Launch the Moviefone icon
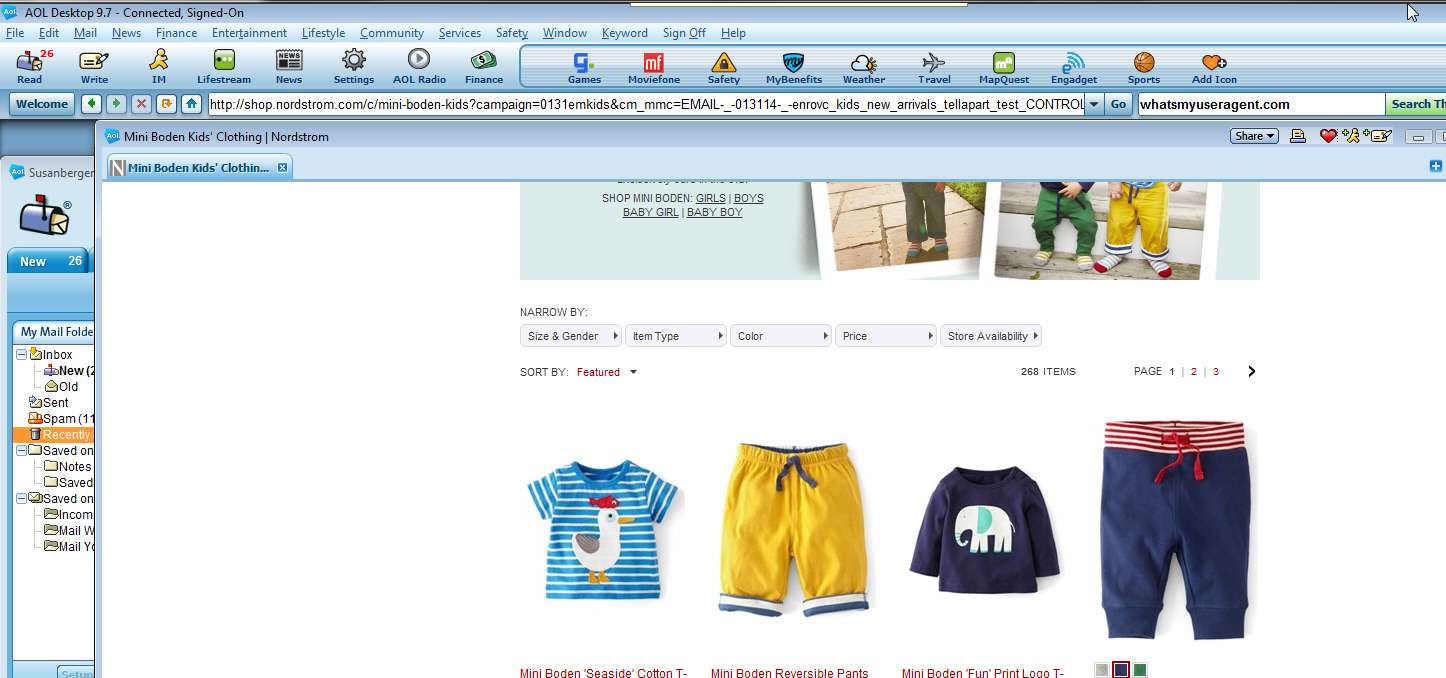This screenshot has height=678, width=1446. [x=654, y=66]
